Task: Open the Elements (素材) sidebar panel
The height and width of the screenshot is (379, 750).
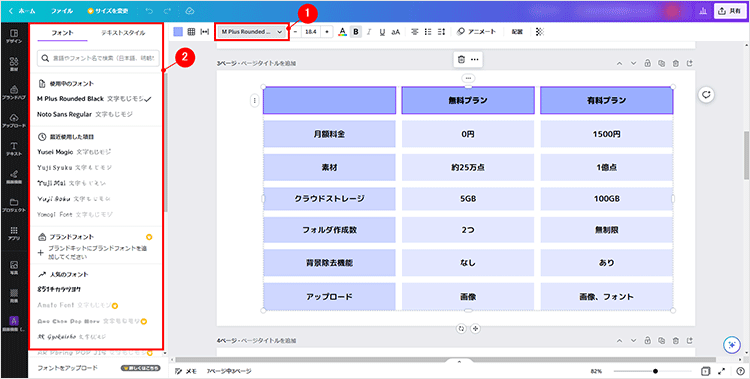Action: tap(14, 64)
